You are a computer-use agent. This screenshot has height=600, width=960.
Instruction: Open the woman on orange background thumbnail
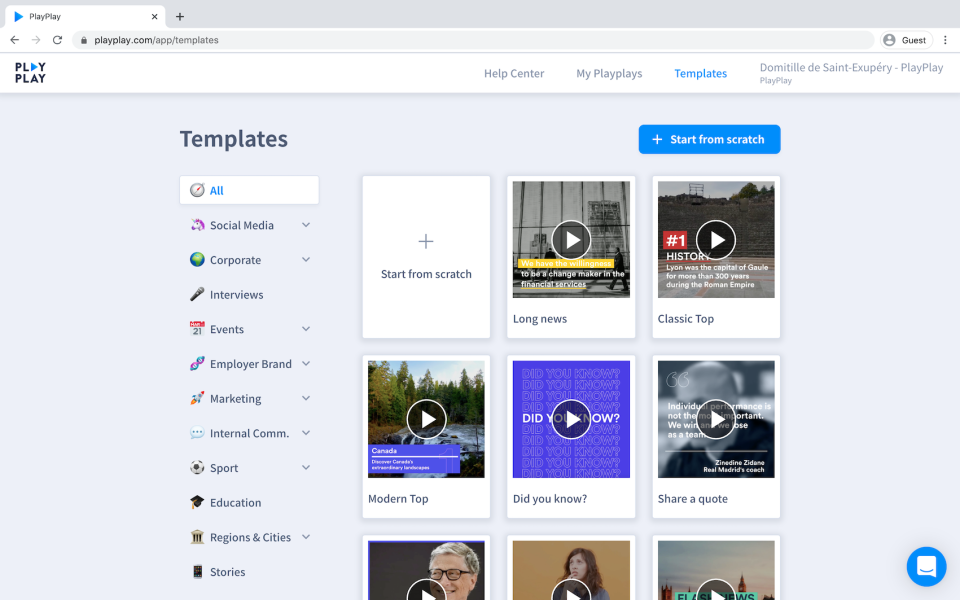click(x=571, y=571)
